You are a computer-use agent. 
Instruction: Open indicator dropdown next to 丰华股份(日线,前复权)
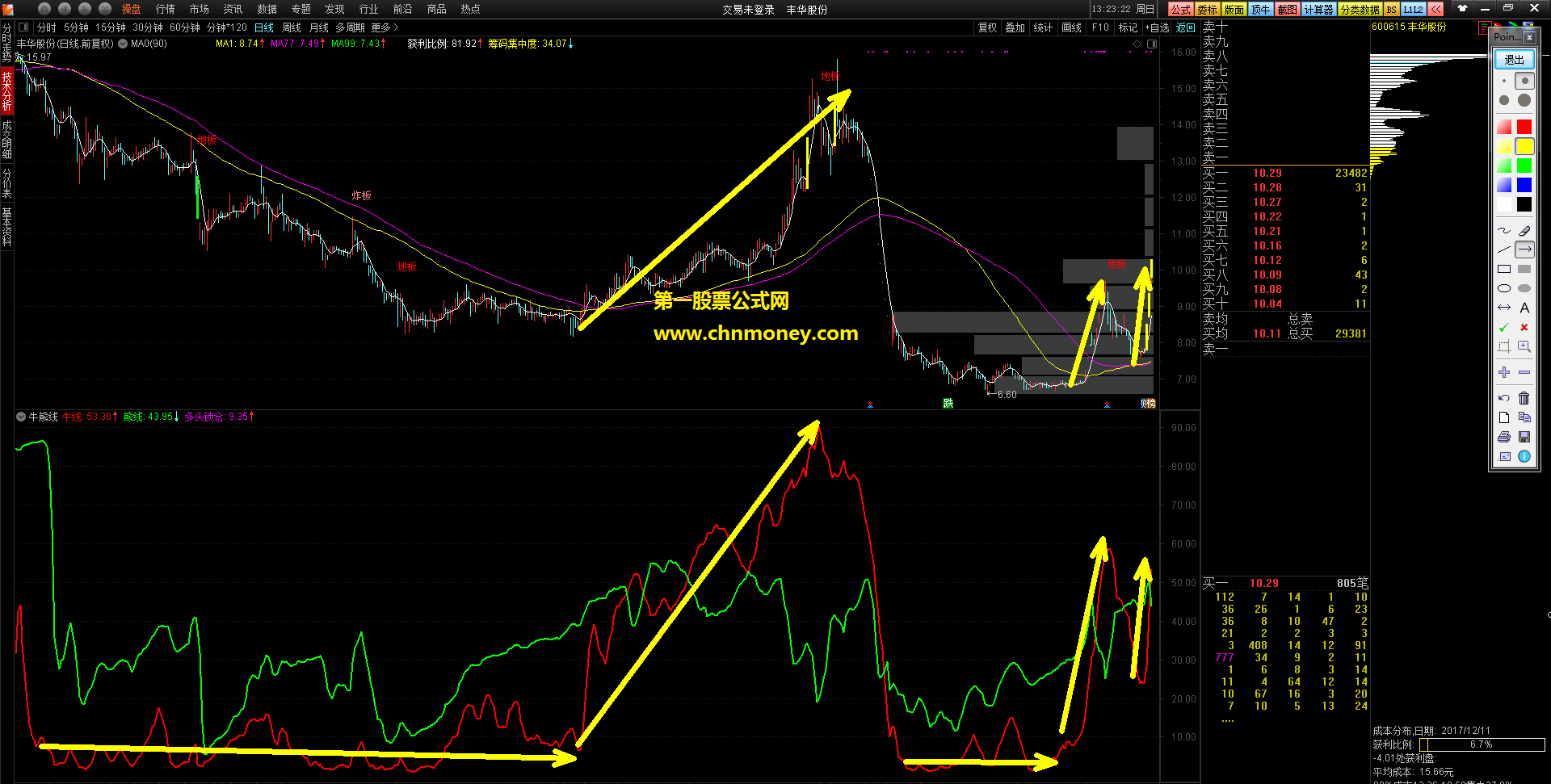tap(123, 44)
